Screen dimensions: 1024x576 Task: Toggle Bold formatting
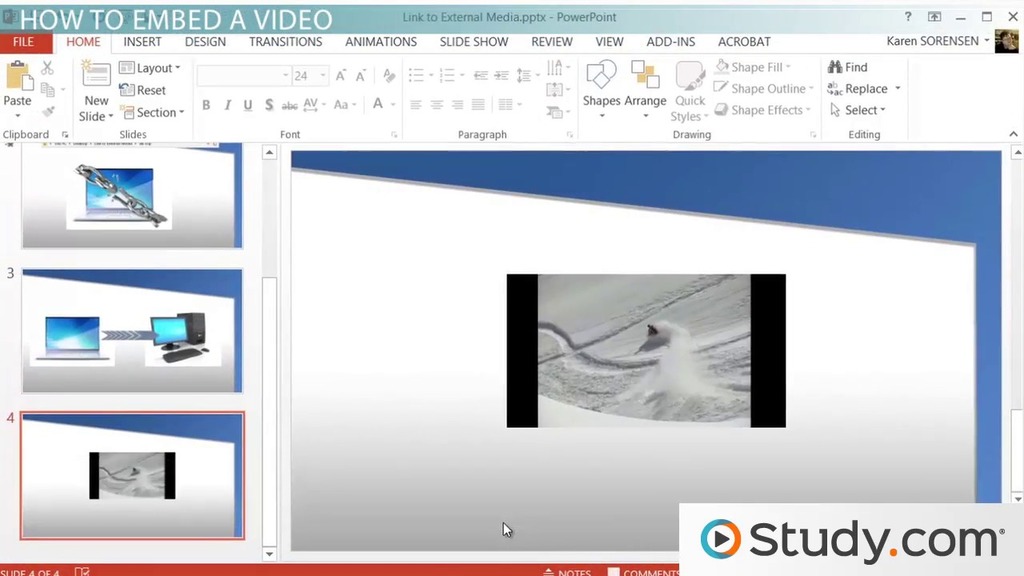pyautogui.click(x=206, y=105)
